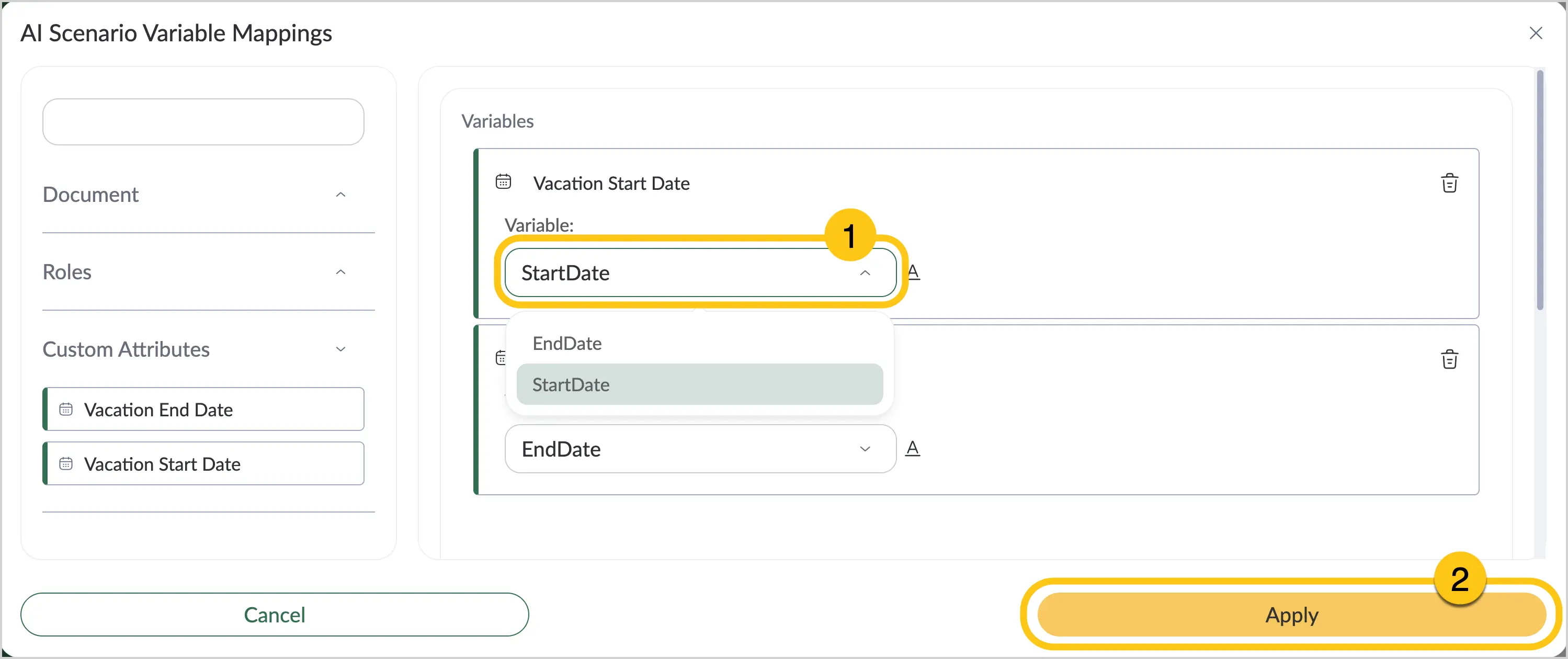Click the trash icon on second variable card
Screen dimensions: 1568x659
pos(1449,359)
